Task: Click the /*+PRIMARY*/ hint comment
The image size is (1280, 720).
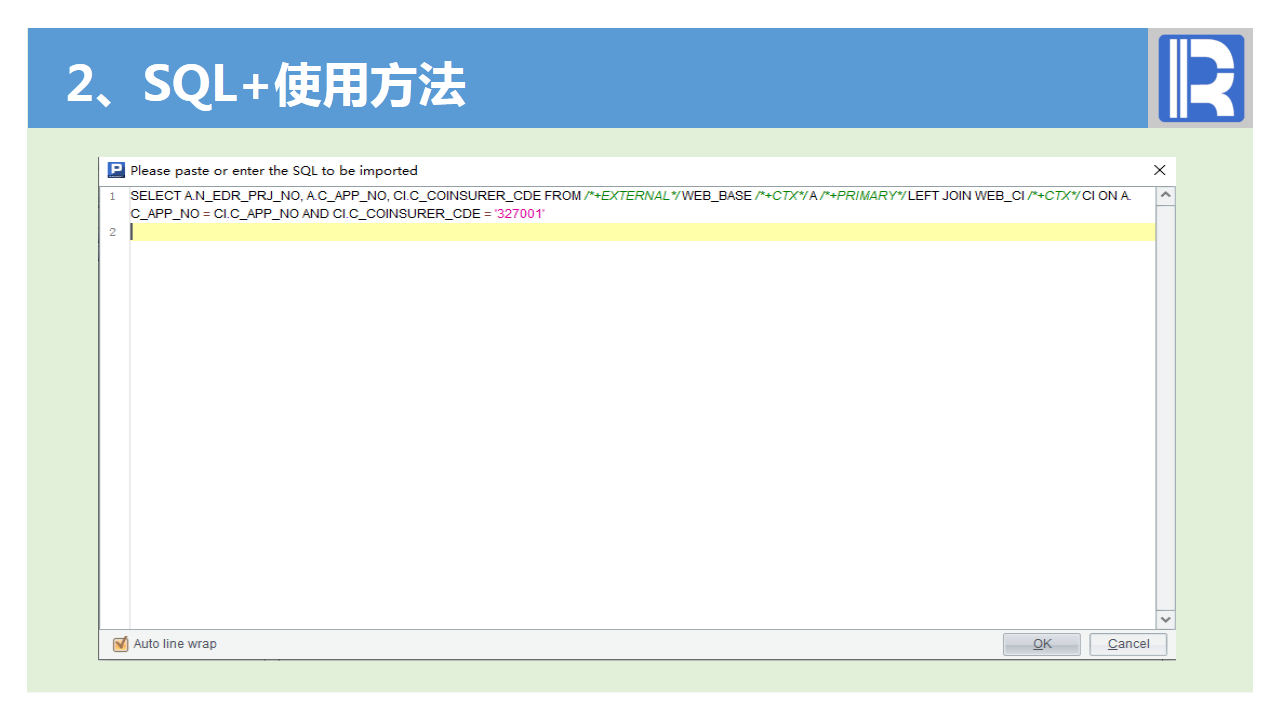Action: [862, 196]
